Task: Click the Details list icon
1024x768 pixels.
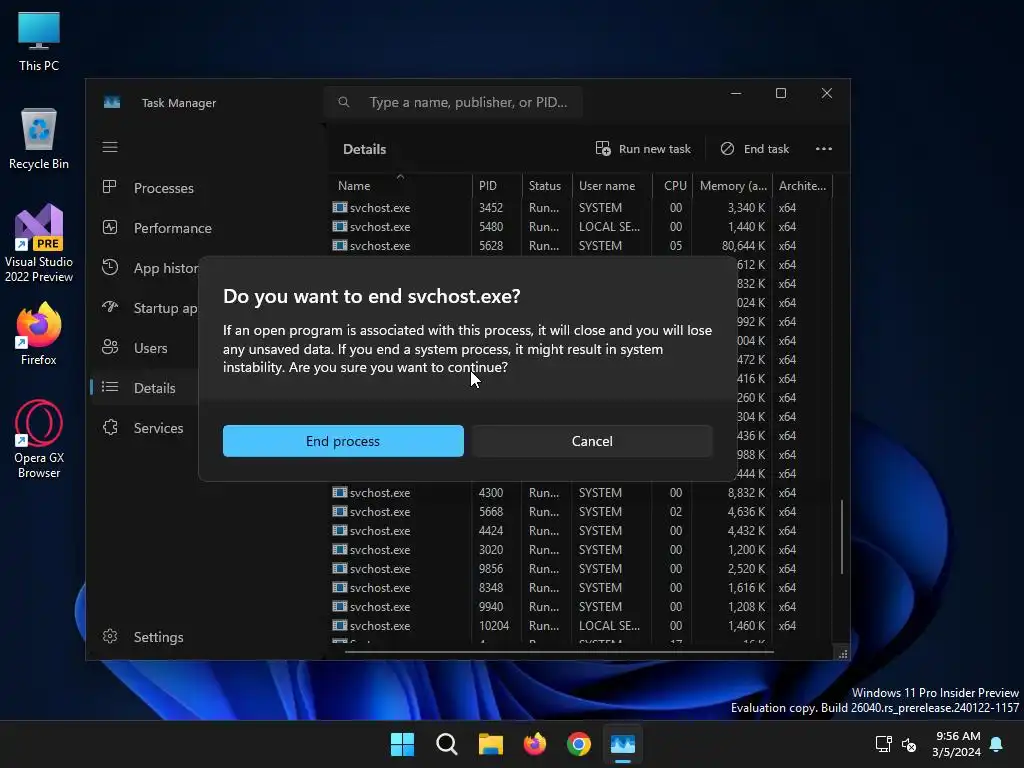Action: click(x=110, y=387)
